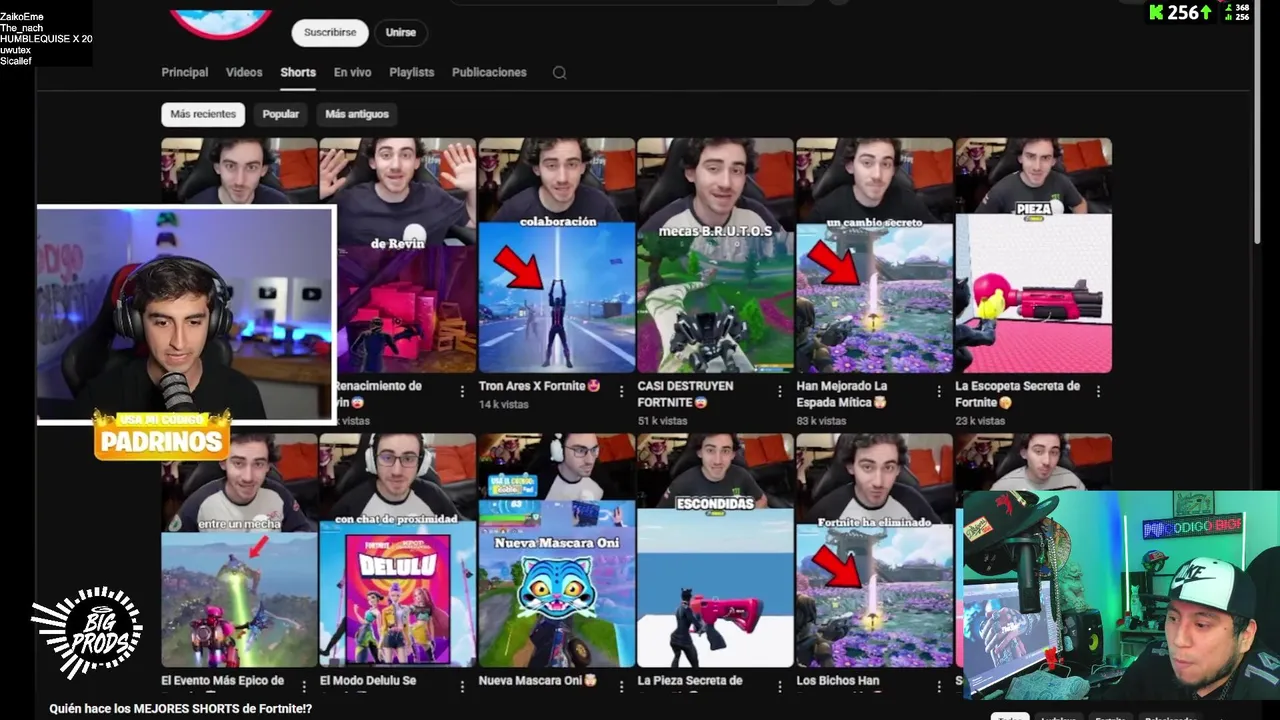Play the blue Oni mask short thumbnail
1280x720 pixels.
click(556, 550)
